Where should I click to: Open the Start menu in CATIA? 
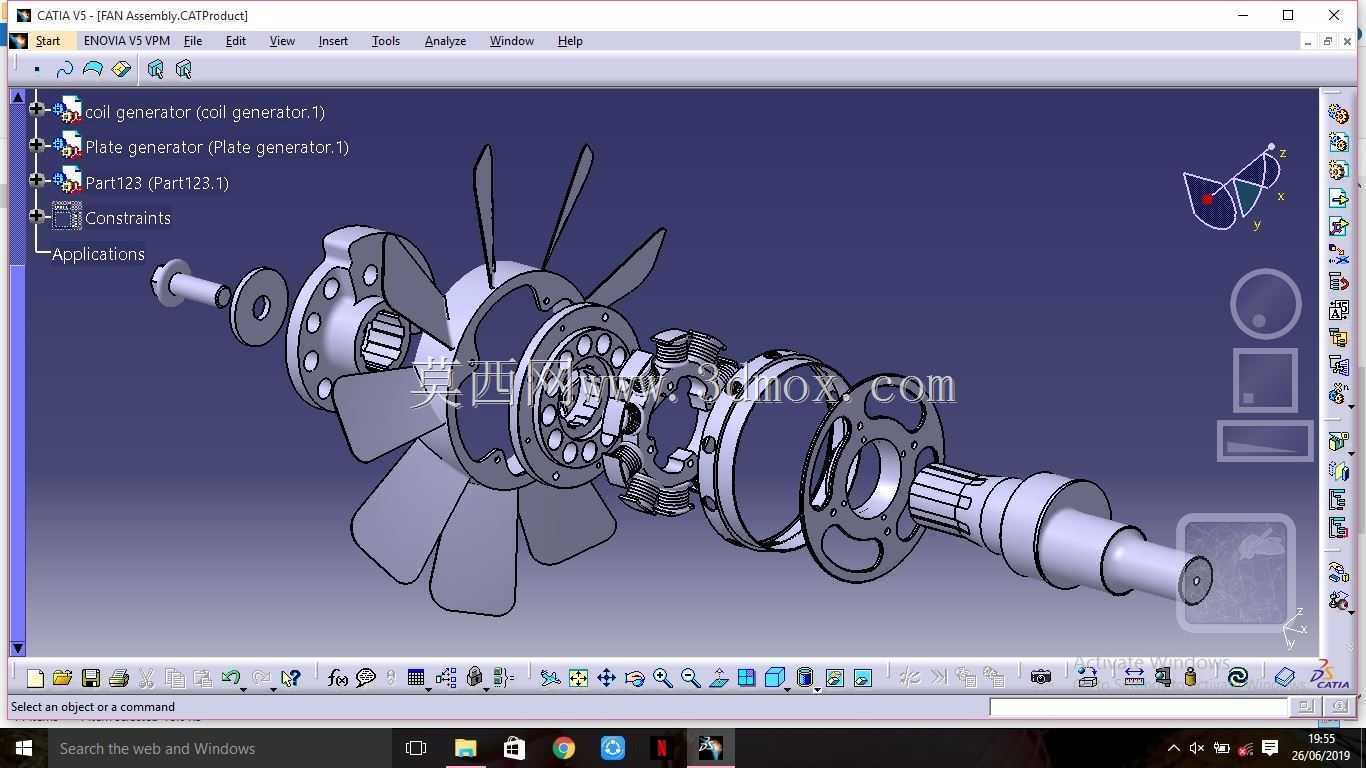48,41
